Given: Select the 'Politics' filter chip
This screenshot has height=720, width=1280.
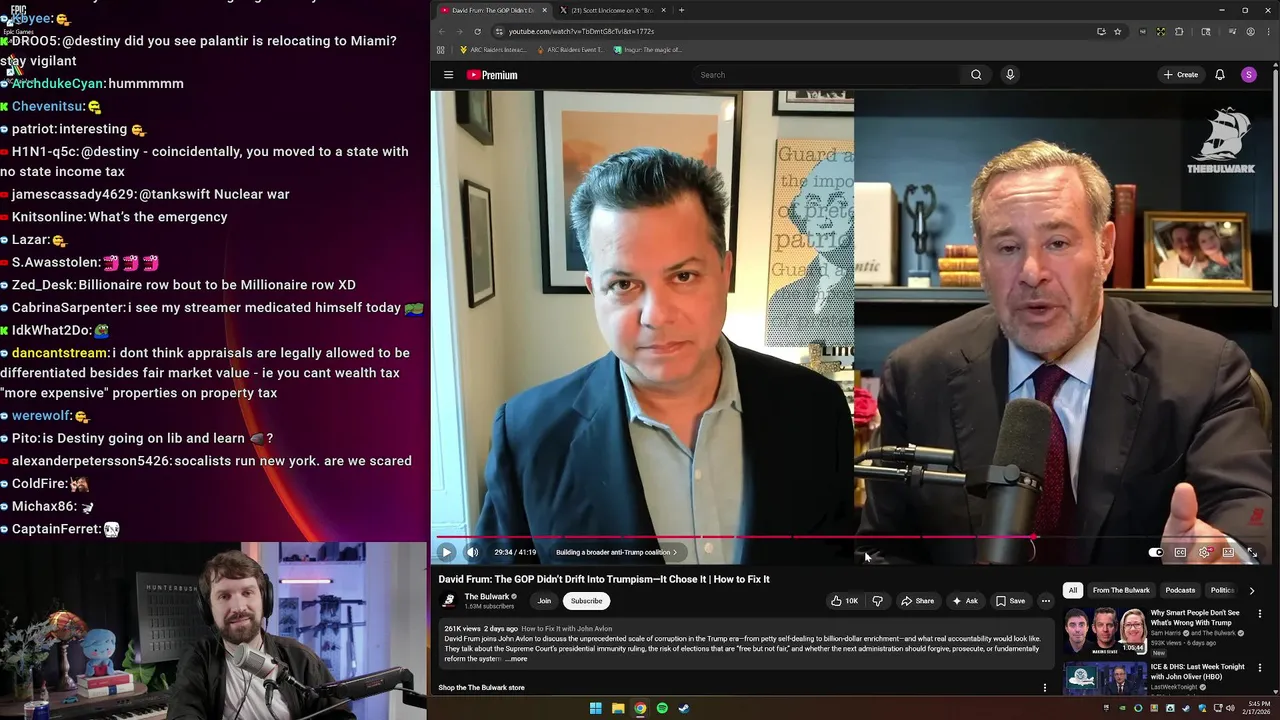Looking at the screenshot, I should (x=1222, y=590).
